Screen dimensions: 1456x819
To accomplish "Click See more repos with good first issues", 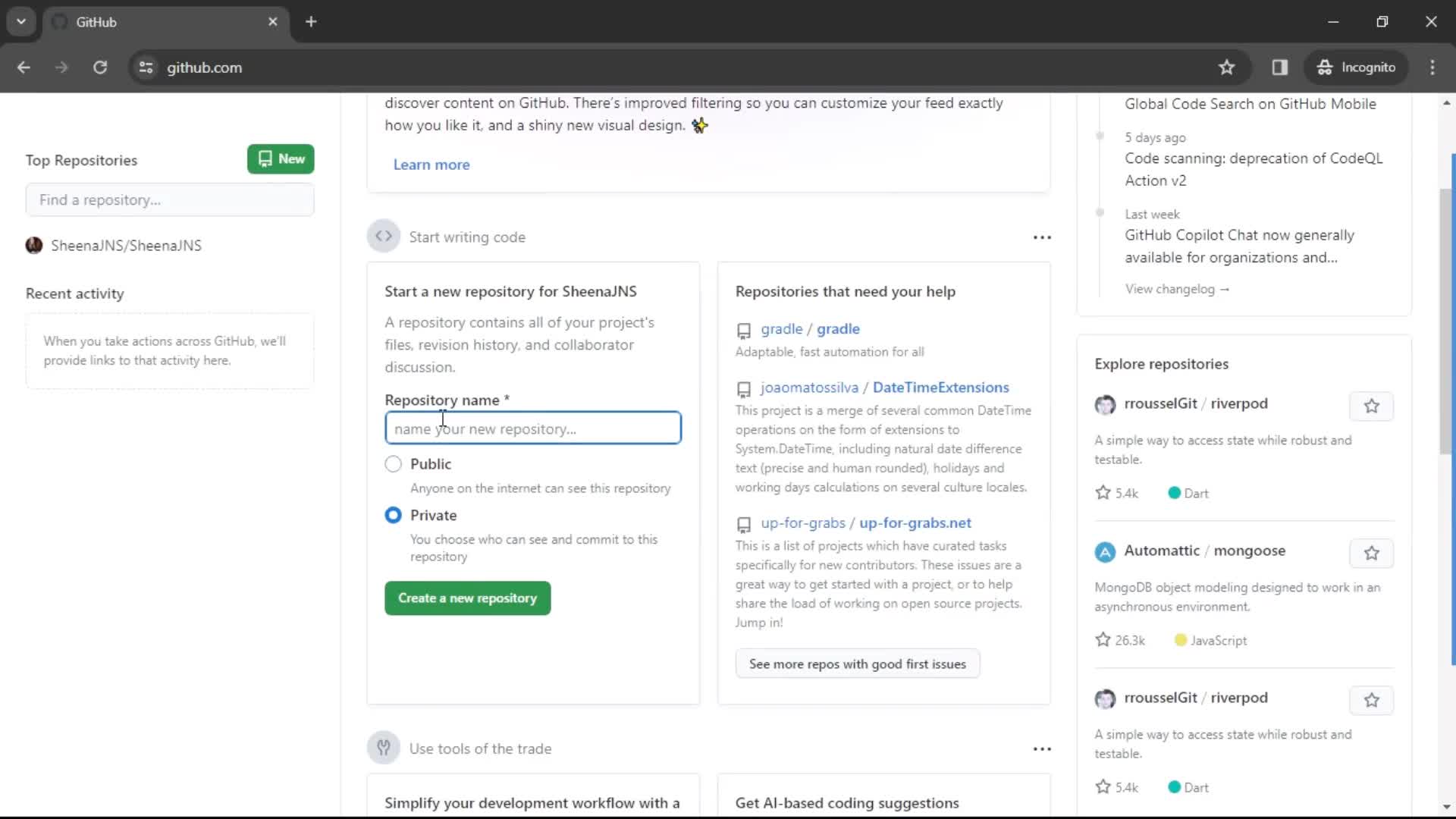I will 858,664.
